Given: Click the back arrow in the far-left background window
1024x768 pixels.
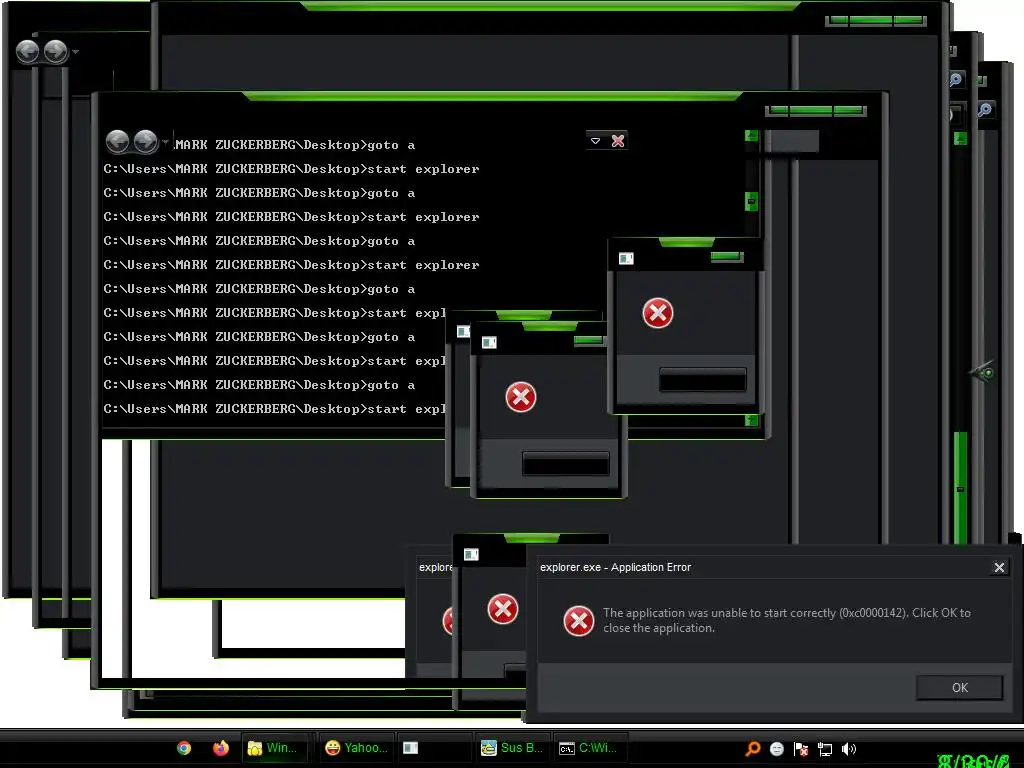Looking at the screenshot, I should (27, 52).
